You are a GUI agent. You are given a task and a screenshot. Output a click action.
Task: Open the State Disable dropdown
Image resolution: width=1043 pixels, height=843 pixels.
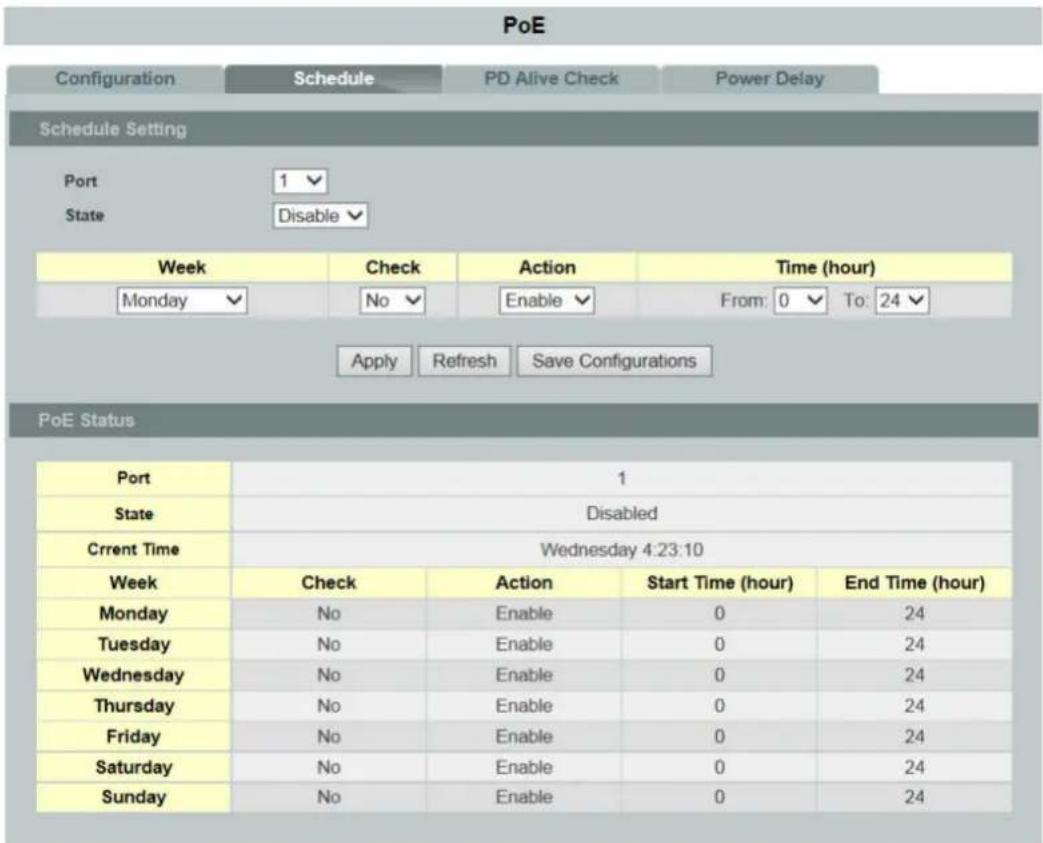point(320,216)
